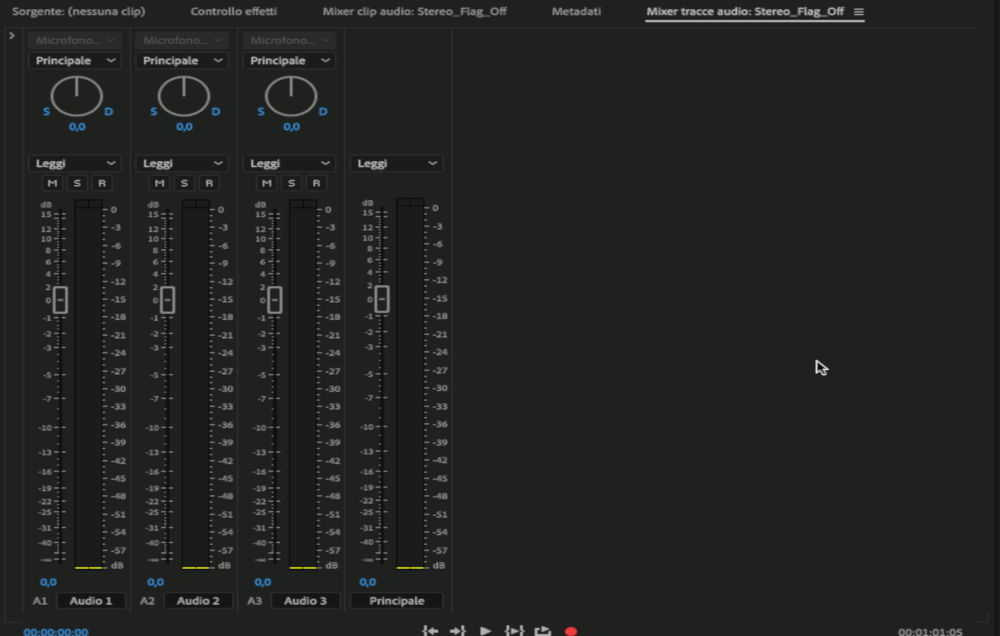Click Principale track name field

[396, 601]
